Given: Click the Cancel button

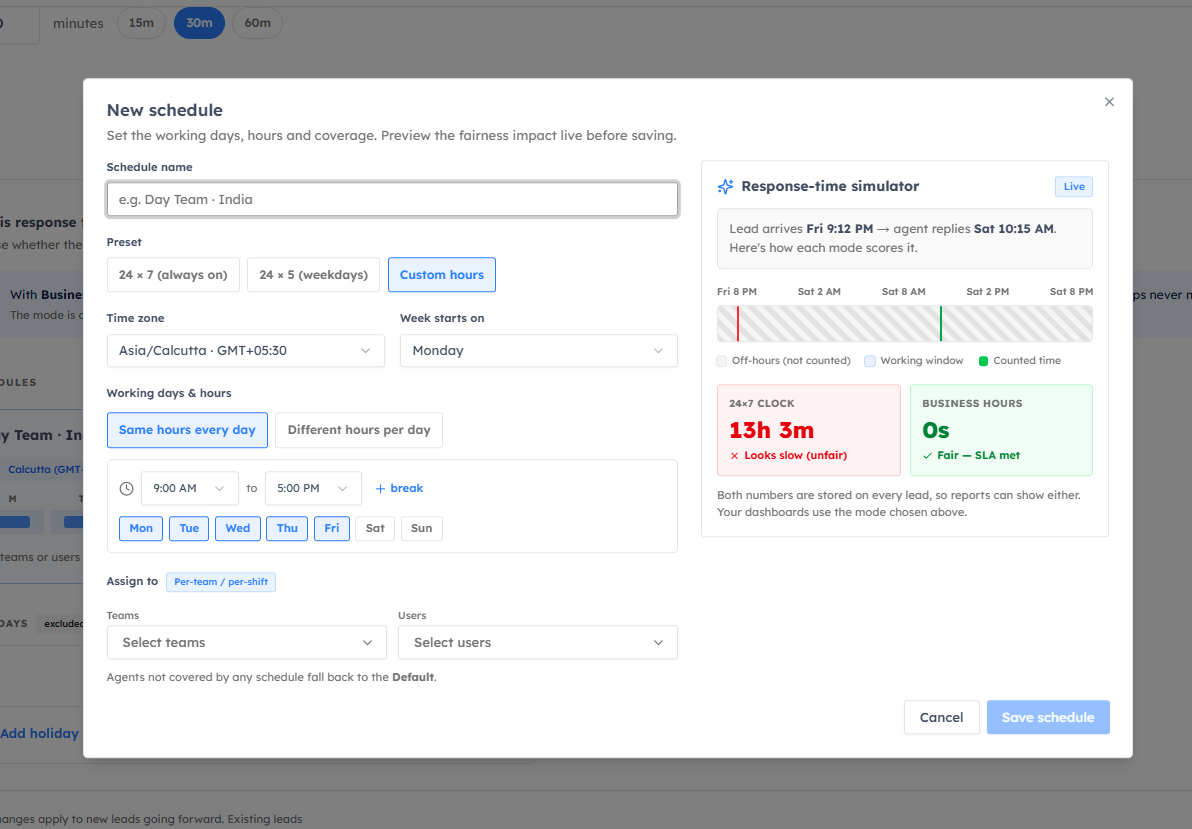Looking at the screenshot, I should point(941,717).
